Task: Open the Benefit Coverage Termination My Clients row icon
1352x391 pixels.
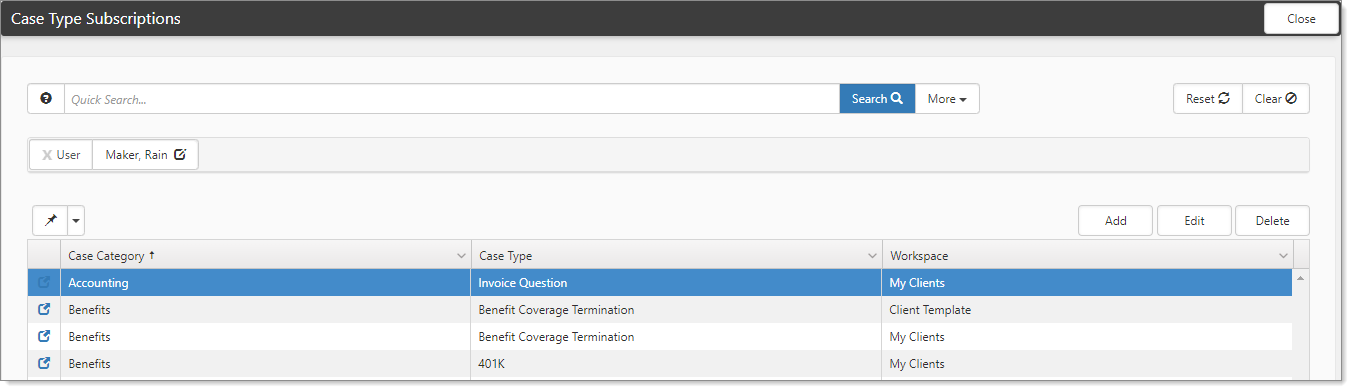Action: (44, 337)
